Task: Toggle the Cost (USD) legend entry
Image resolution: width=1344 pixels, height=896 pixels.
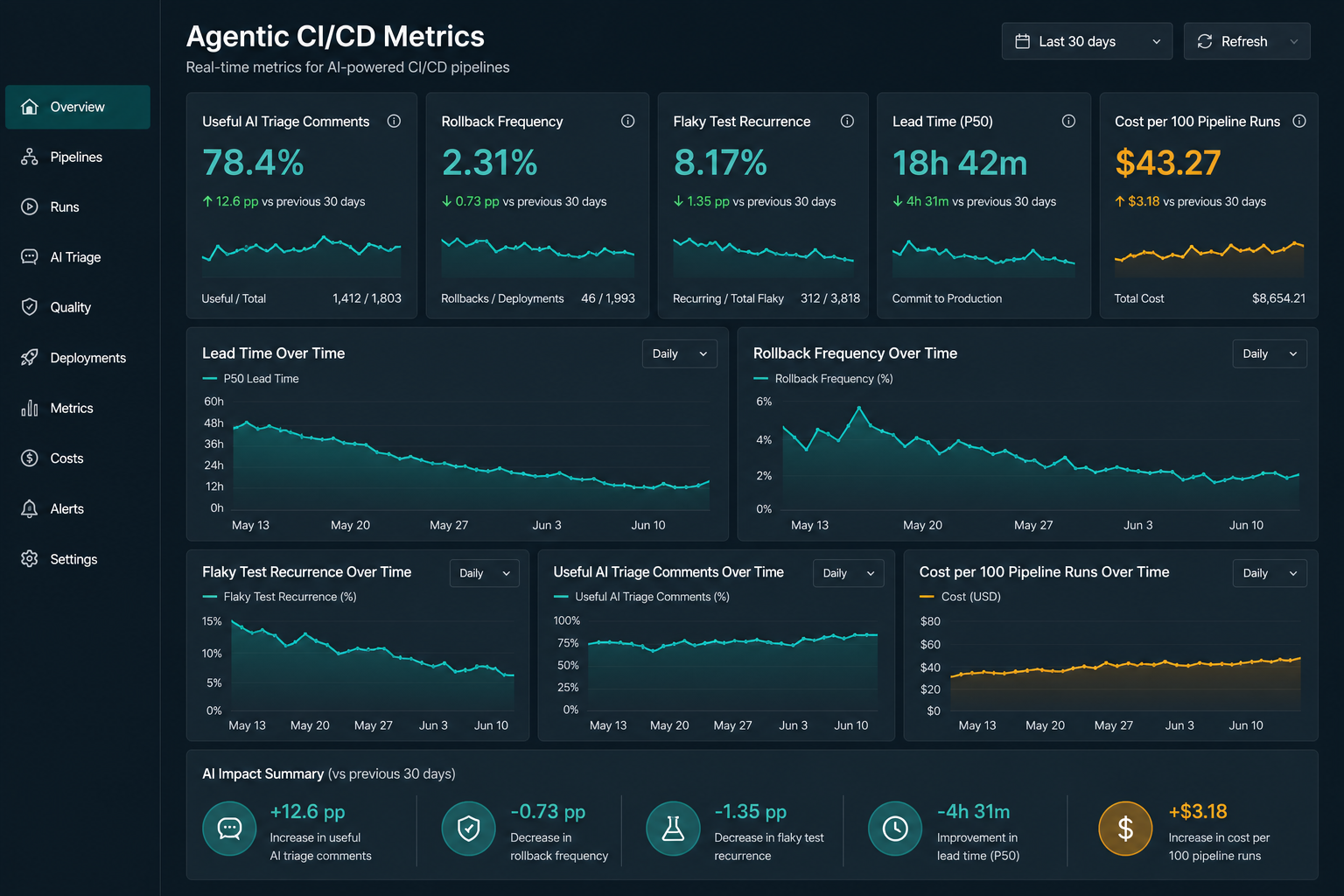Action: pos(960,597)
